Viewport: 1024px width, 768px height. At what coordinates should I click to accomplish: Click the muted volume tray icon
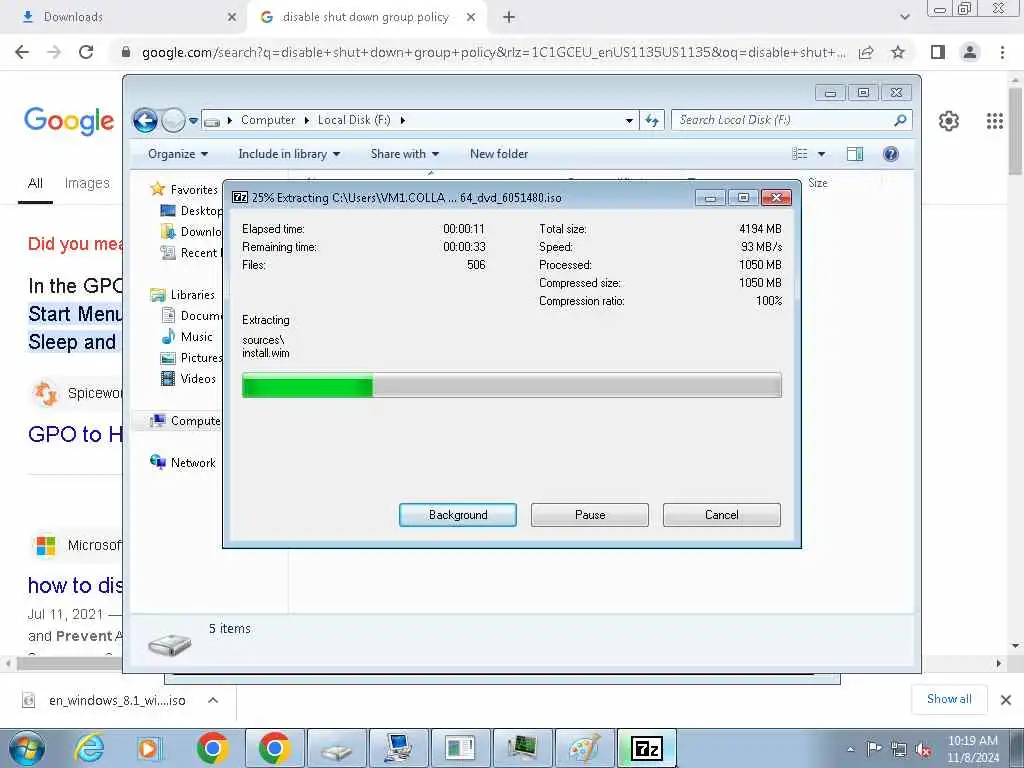pyautogui.click(x=923, y=750)
